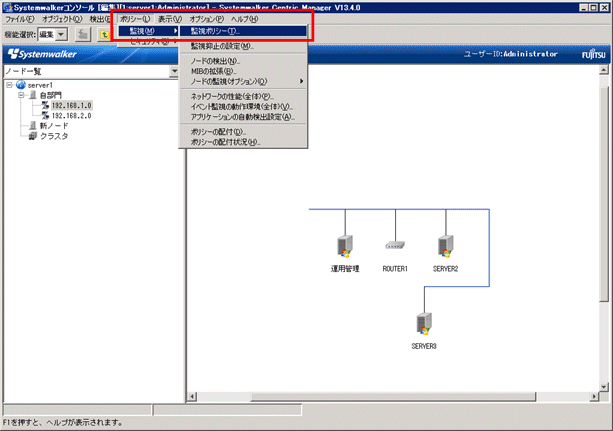Select 192.168.1.0 text in tree

[x=72, y=105]
